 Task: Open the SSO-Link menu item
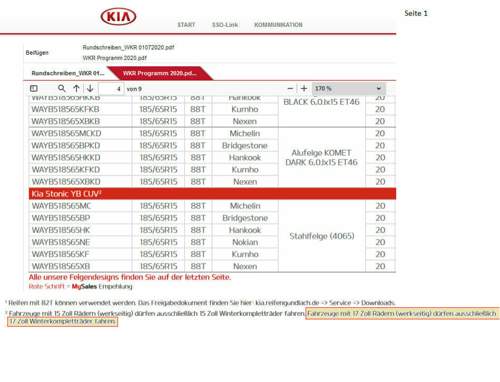tap(225, 25)
